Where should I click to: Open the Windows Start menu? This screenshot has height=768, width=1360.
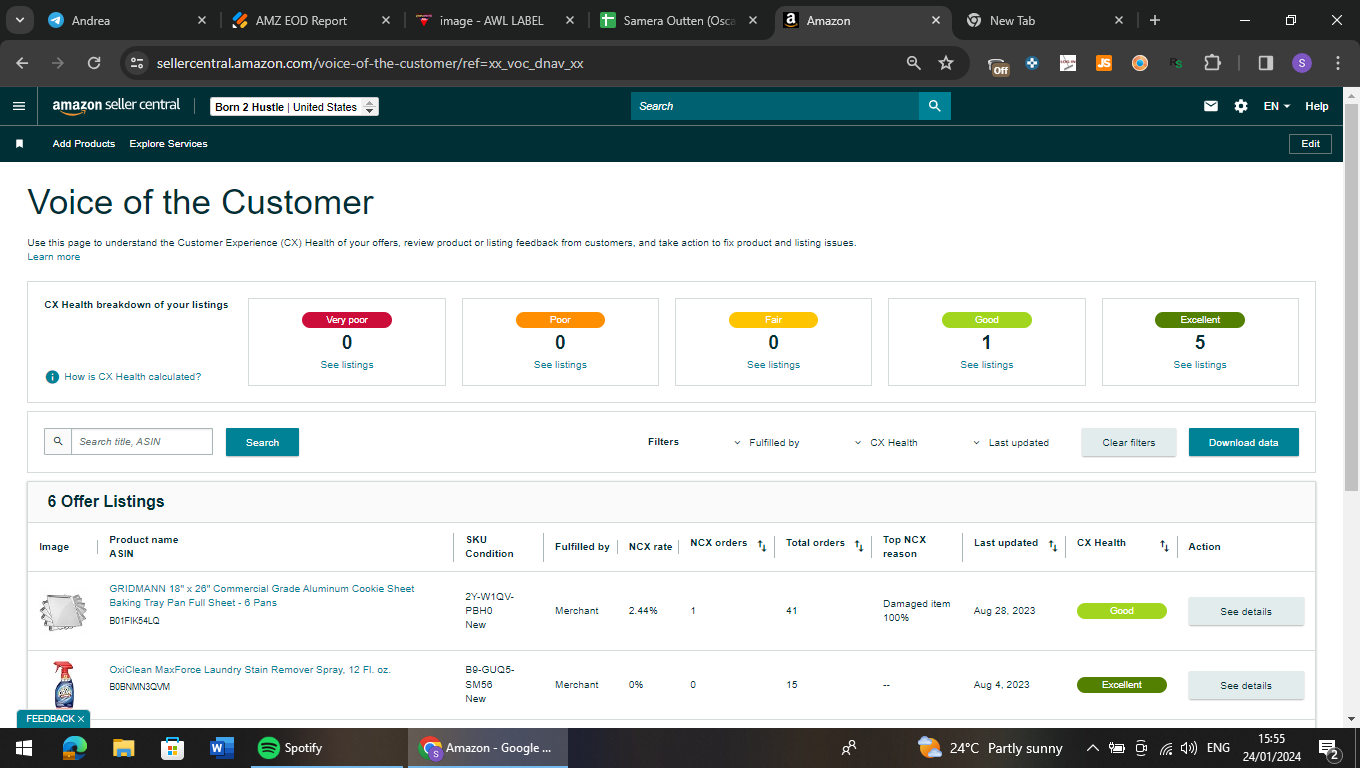(24, 748)
